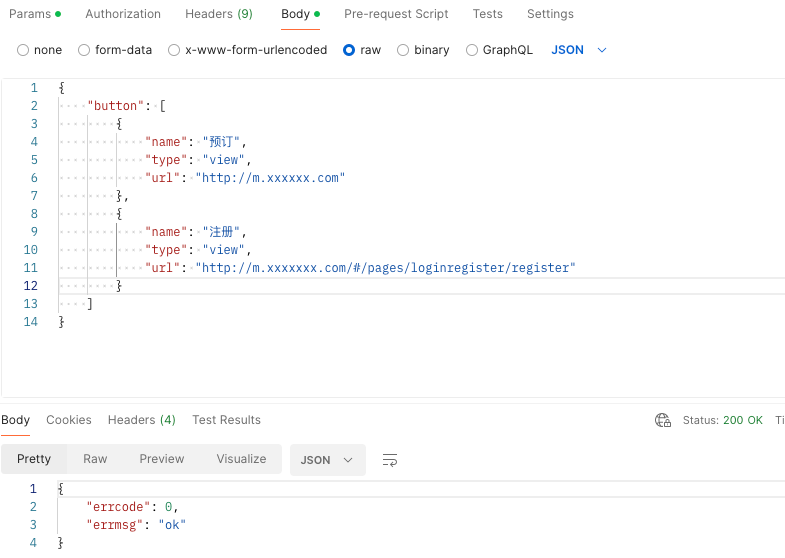This screenshot has width=785, height=558.
Task: Choose the GraphQL body option
Action: coord(472,50)
